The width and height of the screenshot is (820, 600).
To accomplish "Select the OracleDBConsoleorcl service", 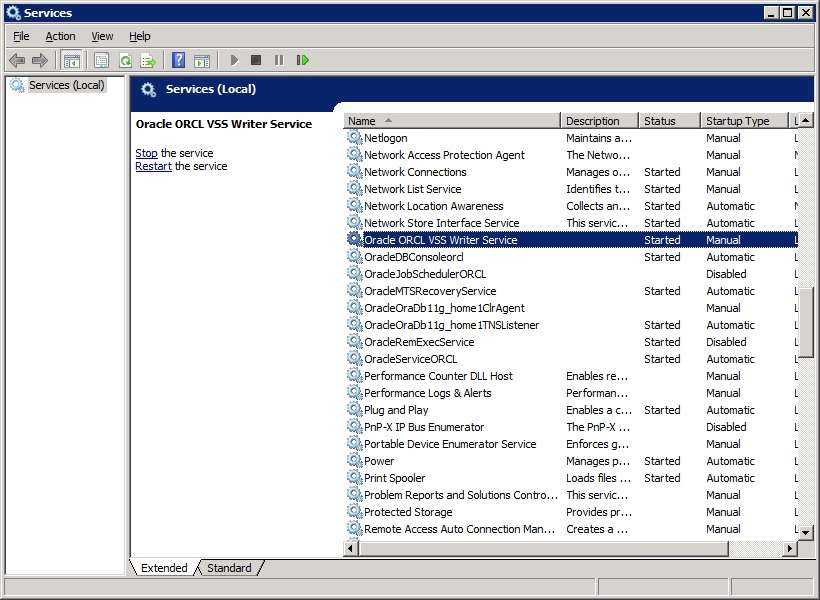I will pos(571,257).
